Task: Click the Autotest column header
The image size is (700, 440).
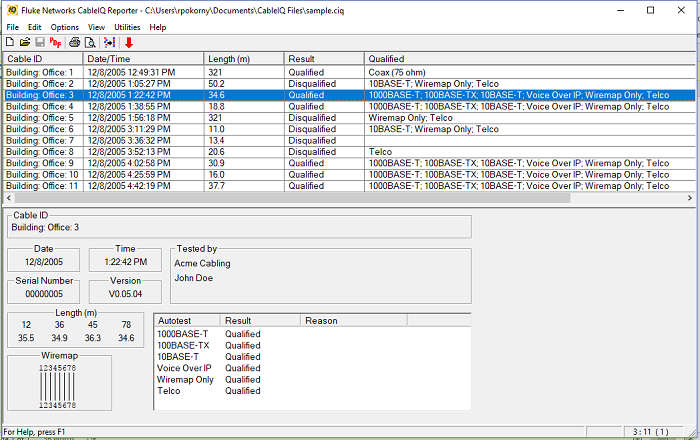Action: (x=187, y=320)
